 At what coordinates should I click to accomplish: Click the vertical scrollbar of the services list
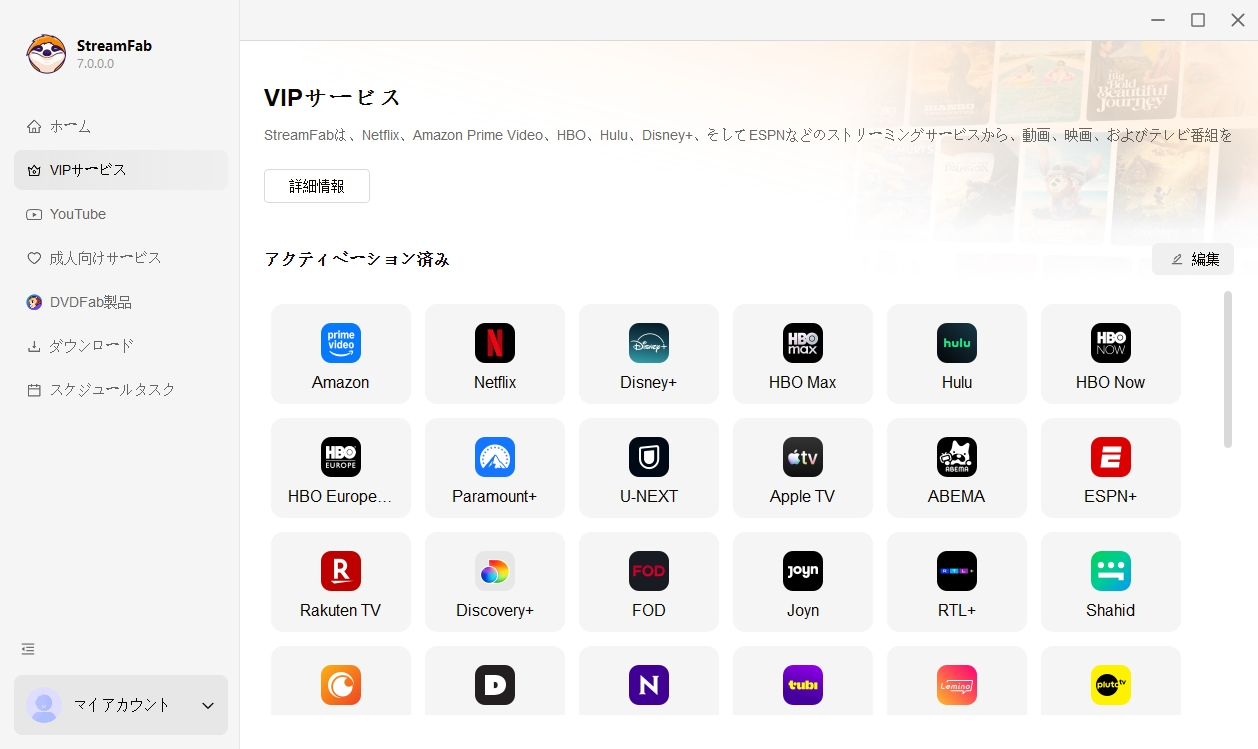click(x=1228, y=370)
